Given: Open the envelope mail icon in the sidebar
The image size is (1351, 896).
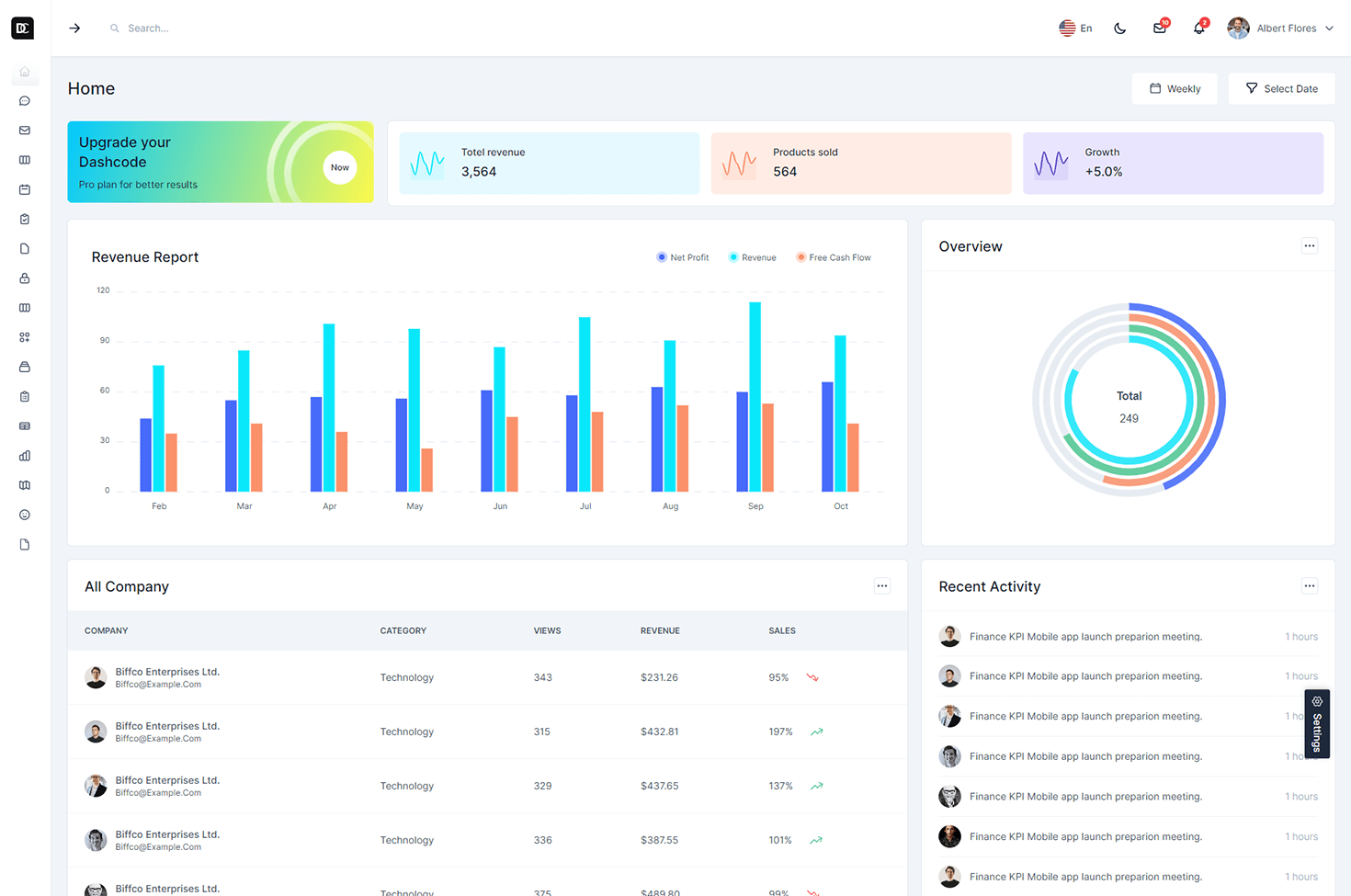Looking at the screenshot, I should pos(25,130).
